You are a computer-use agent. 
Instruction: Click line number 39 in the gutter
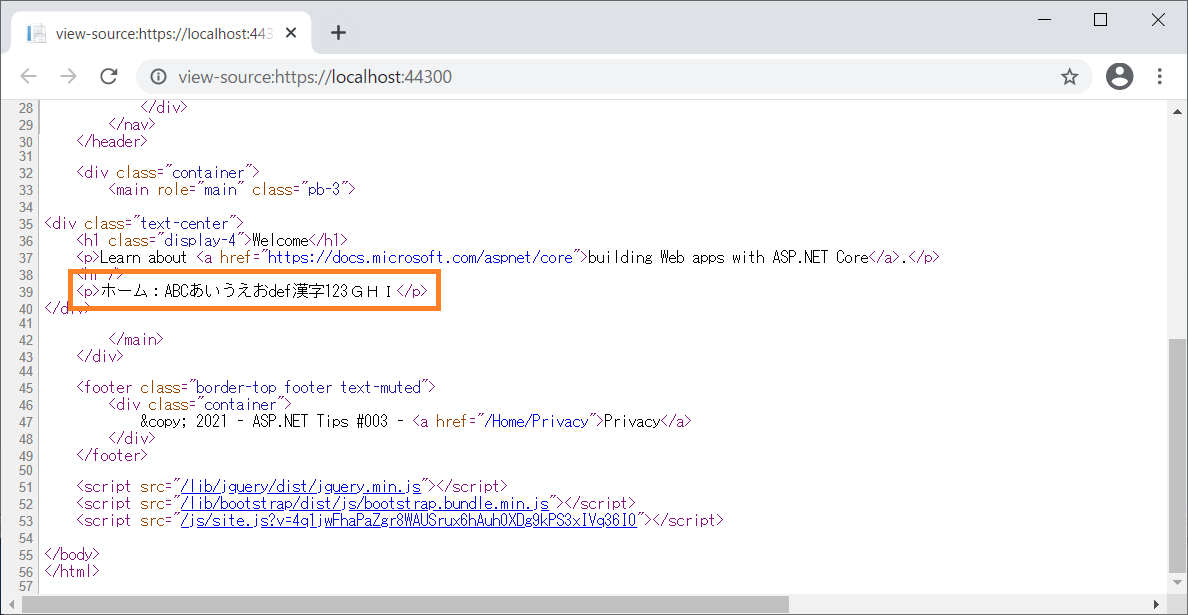click(24, 292)
